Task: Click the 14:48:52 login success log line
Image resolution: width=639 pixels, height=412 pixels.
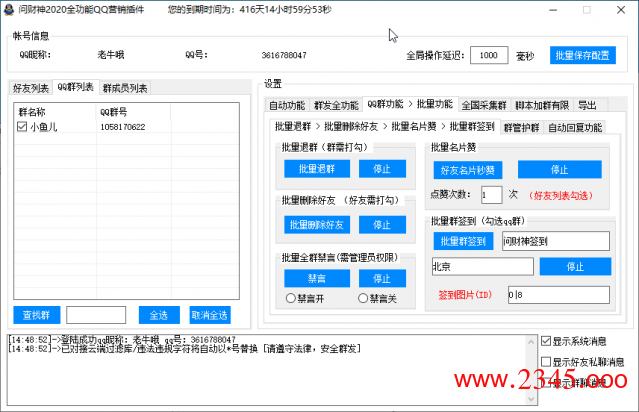Action: pyautogui.click(x=122, y=340)
